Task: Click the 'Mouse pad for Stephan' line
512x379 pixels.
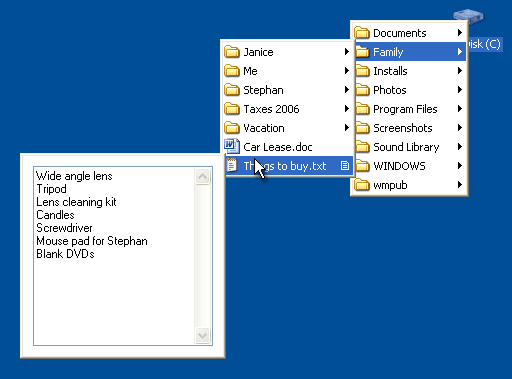Action: [92, 241]
